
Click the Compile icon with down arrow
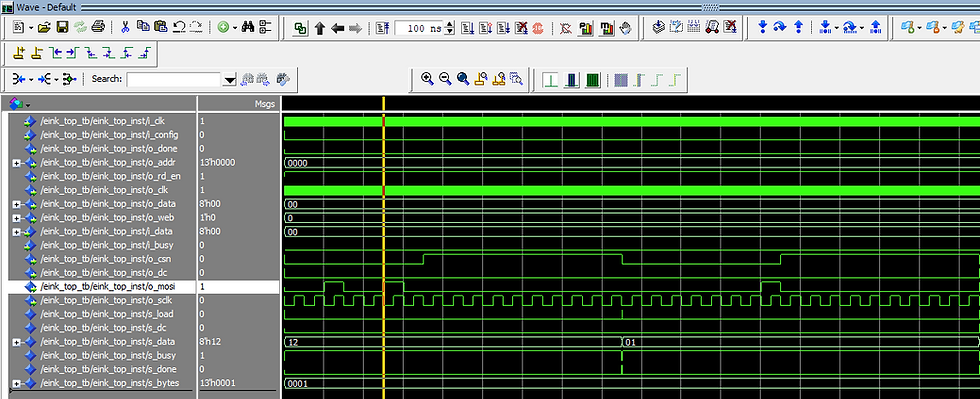tap(658, 28)
